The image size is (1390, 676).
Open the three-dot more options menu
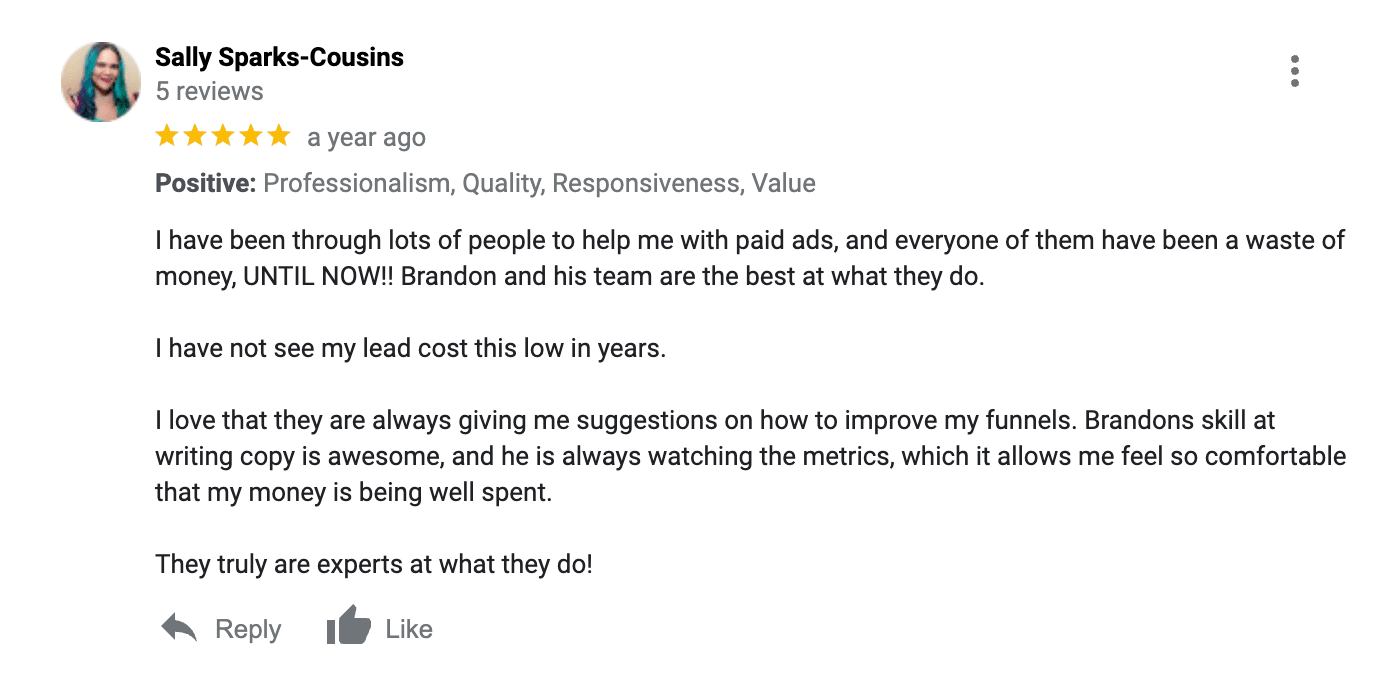tap(1294, 71)
